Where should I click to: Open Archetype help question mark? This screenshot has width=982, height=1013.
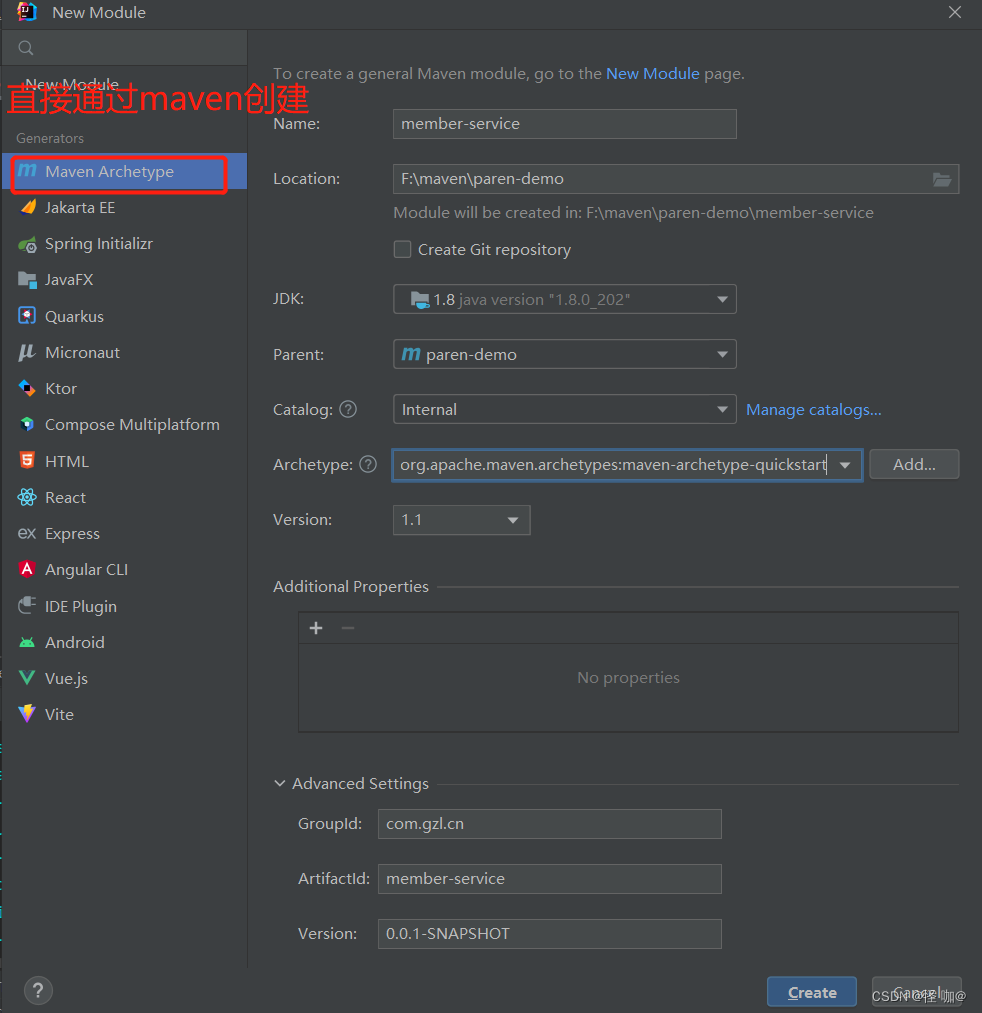click(368, 464)
